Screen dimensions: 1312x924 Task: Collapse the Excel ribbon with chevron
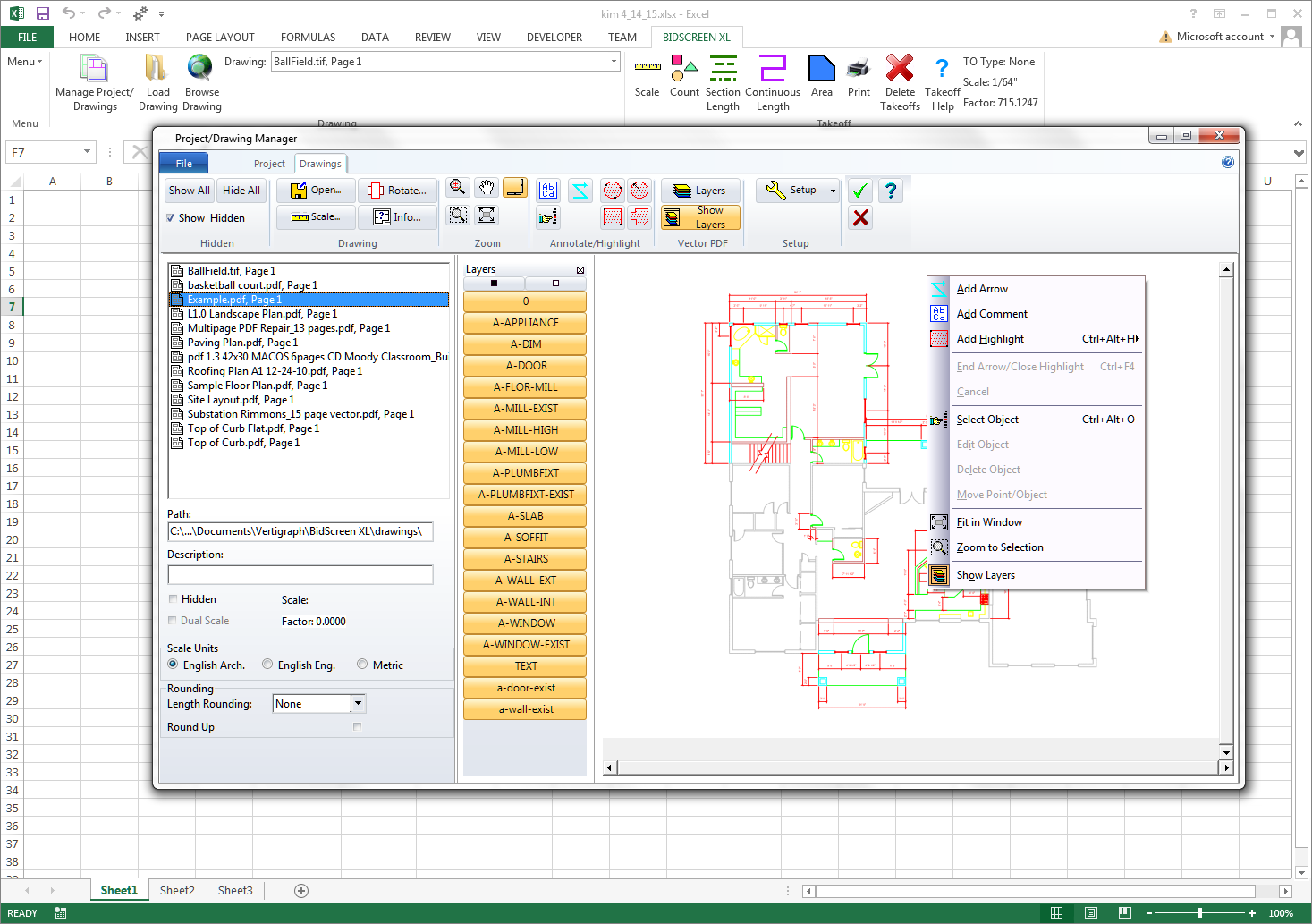[1298, 123]
